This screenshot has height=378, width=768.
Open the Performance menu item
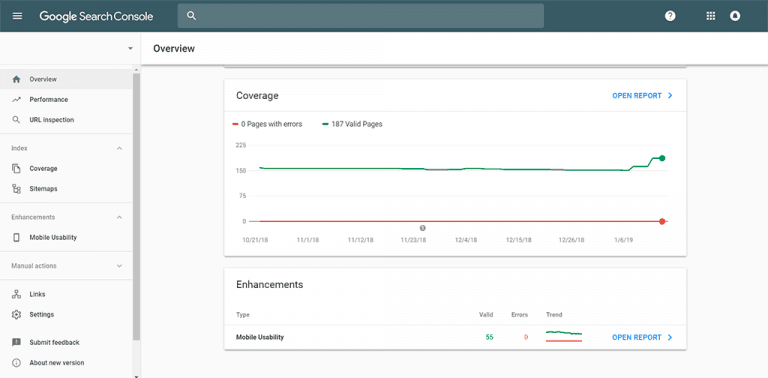[66, 99]
